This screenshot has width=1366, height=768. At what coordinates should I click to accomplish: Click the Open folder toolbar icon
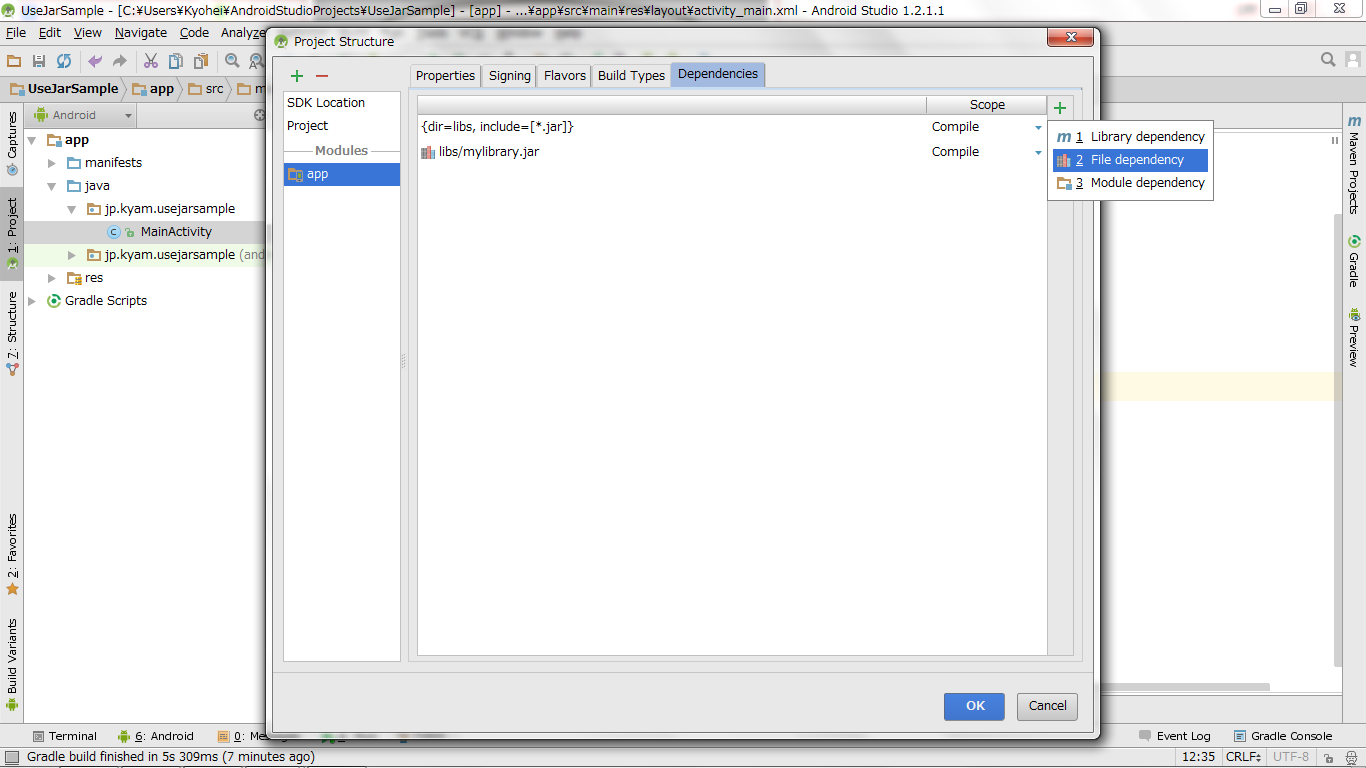[14, 61]
